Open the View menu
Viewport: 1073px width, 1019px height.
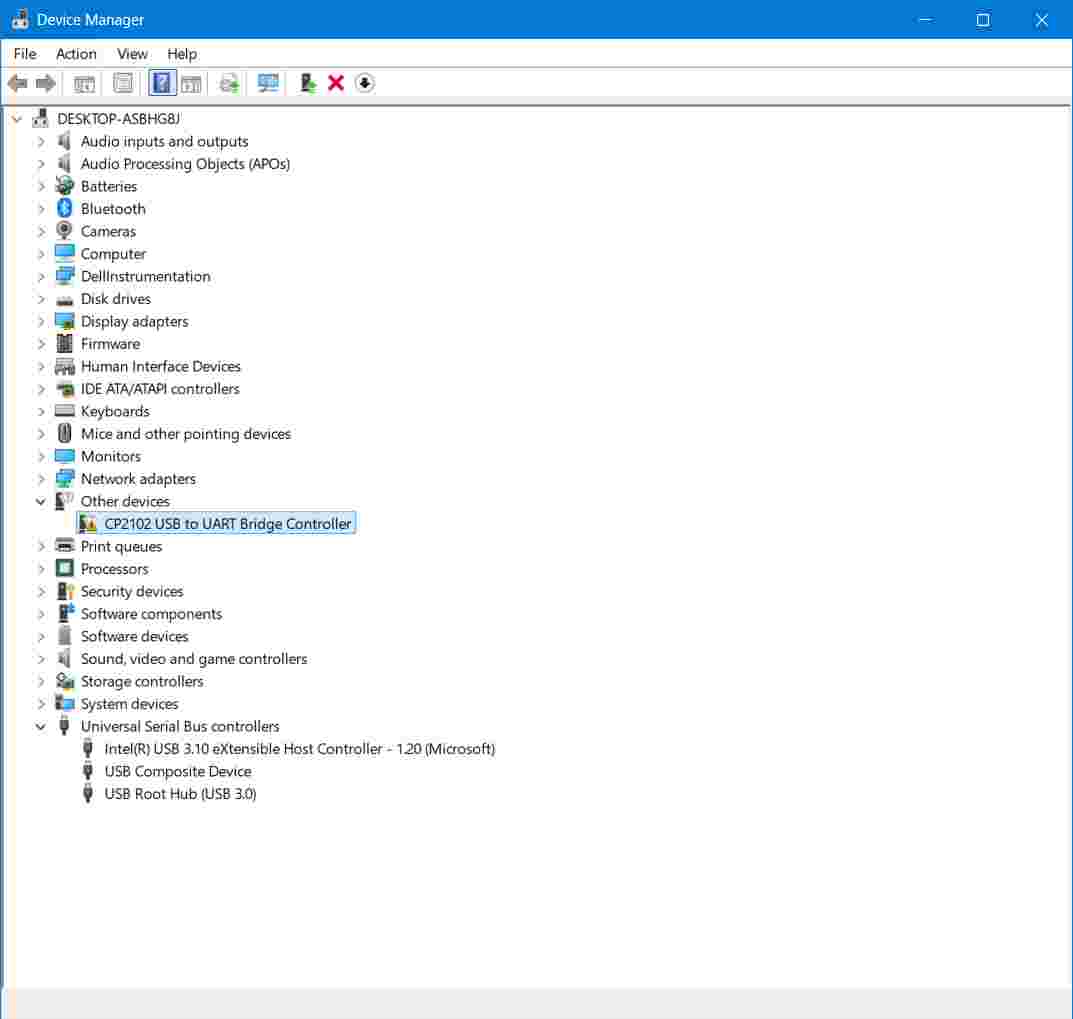click(x=132, y=53)
